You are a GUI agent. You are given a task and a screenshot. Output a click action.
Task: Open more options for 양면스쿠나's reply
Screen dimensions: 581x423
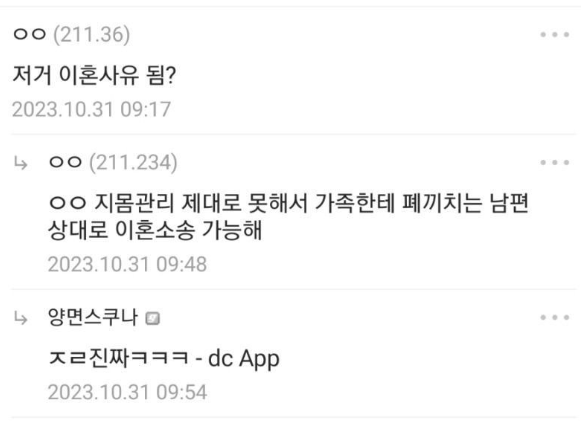click(x=555, y=317)
